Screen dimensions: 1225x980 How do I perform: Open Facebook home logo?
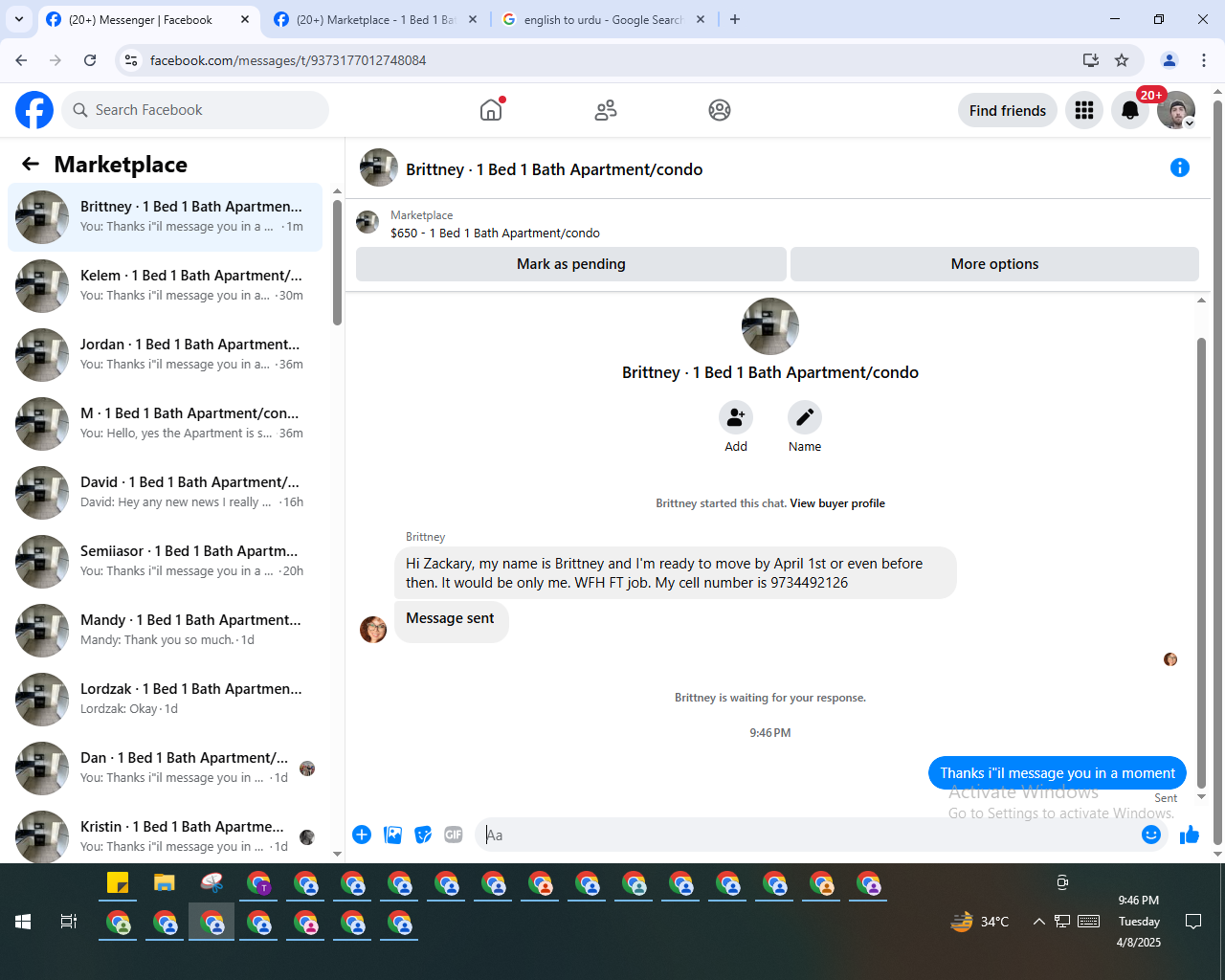[34, 110]
